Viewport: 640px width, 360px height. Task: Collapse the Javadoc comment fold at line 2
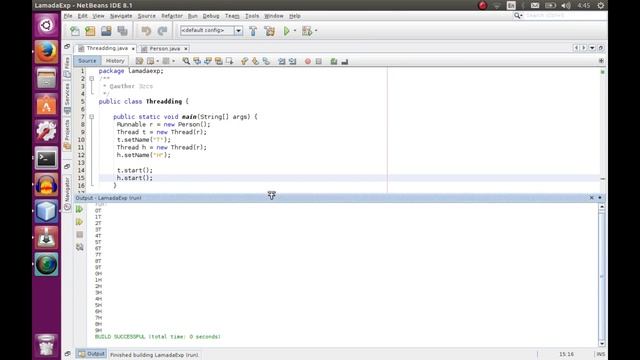(x=91, y=78)
